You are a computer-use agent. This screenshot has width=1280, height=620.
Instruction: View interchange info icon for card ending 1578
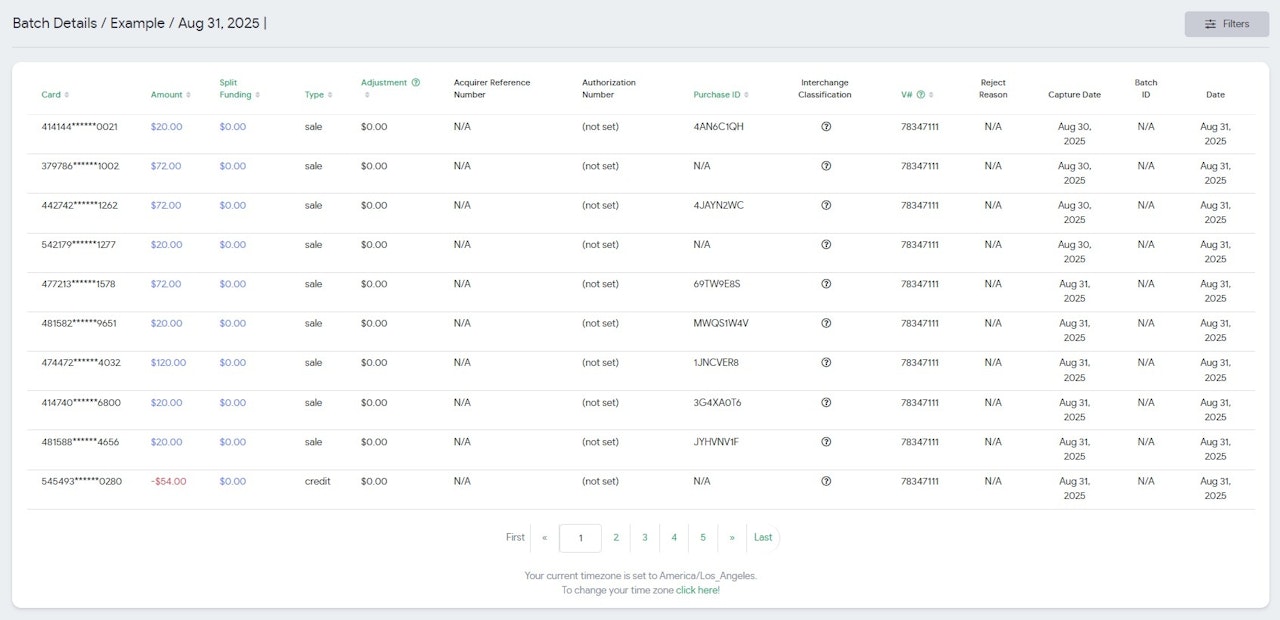coord(826,284)
